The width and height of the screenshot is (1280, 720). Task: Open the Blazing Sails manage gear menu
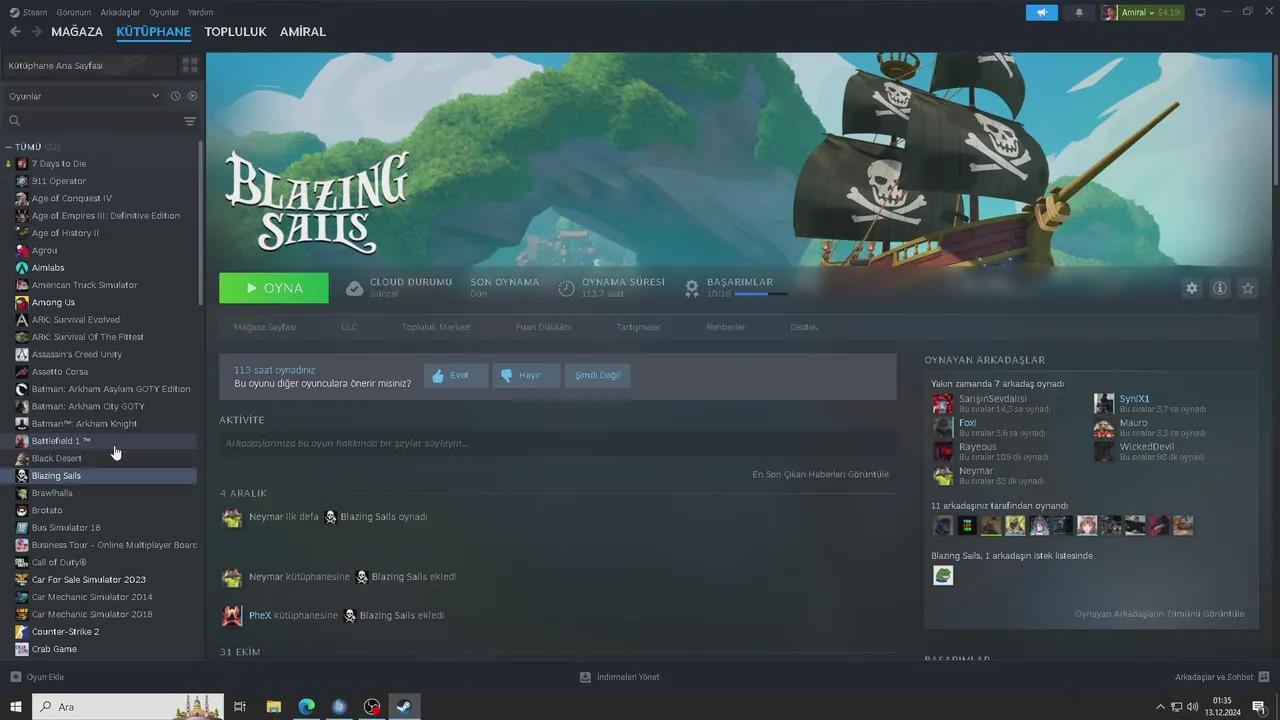click(x=1192, y=288)
